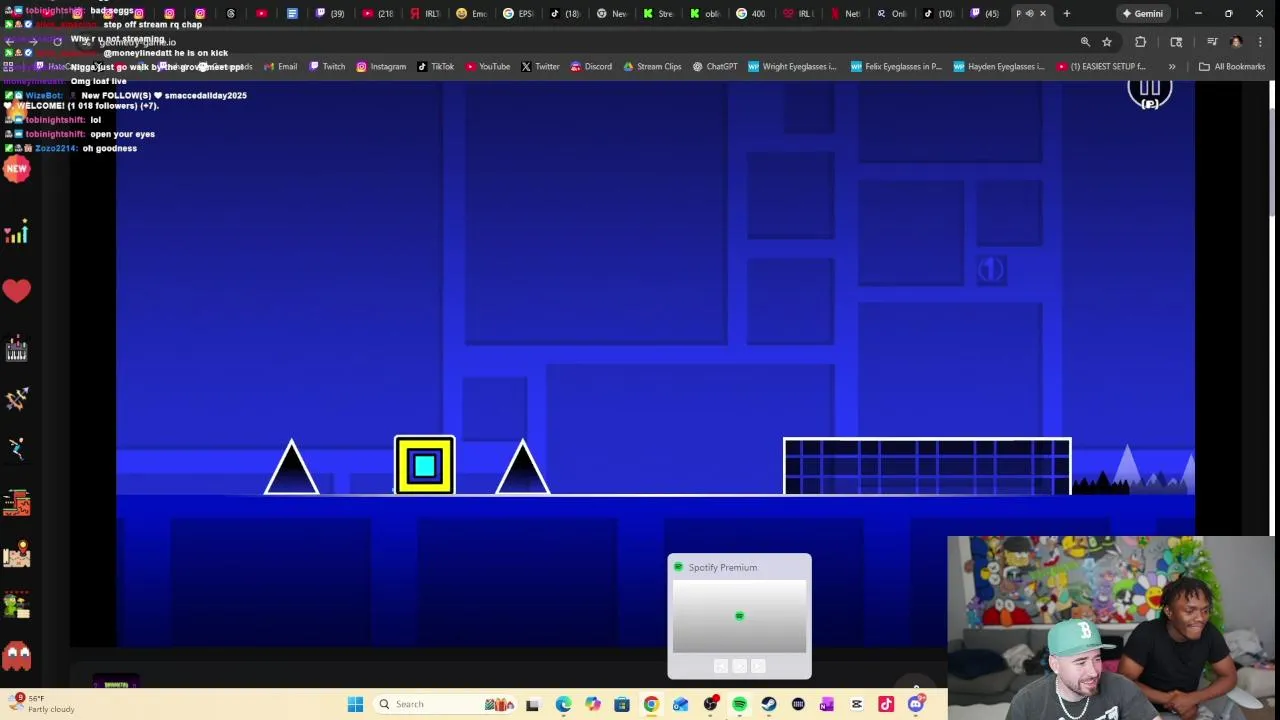
Task: Open the Twitch bookmark
Action: (x=327, y=67)
